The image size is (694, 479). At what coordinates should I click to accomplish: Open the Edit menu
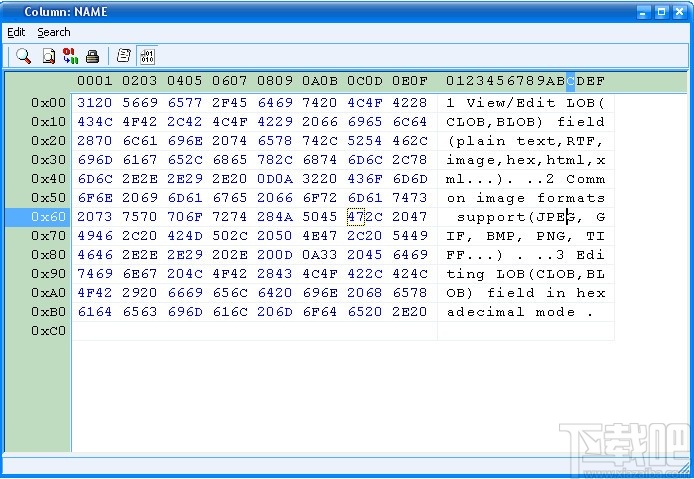[16, 32]
